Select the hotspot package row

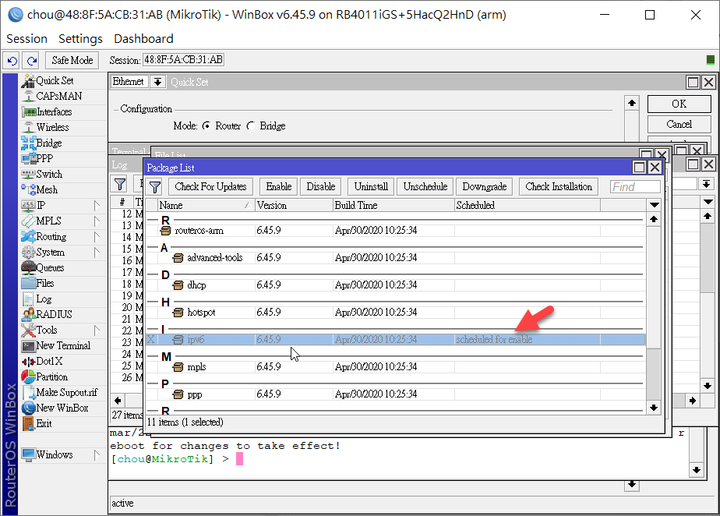[396, 313]
